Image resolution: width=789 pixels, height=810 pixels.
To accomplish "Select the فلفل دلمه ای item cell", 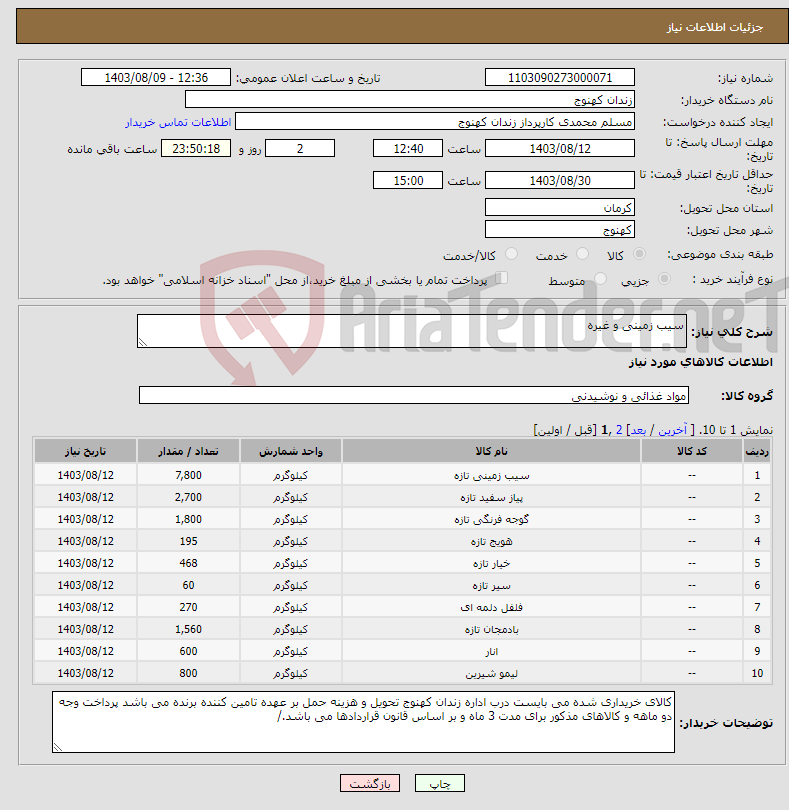I will point(491,607).
